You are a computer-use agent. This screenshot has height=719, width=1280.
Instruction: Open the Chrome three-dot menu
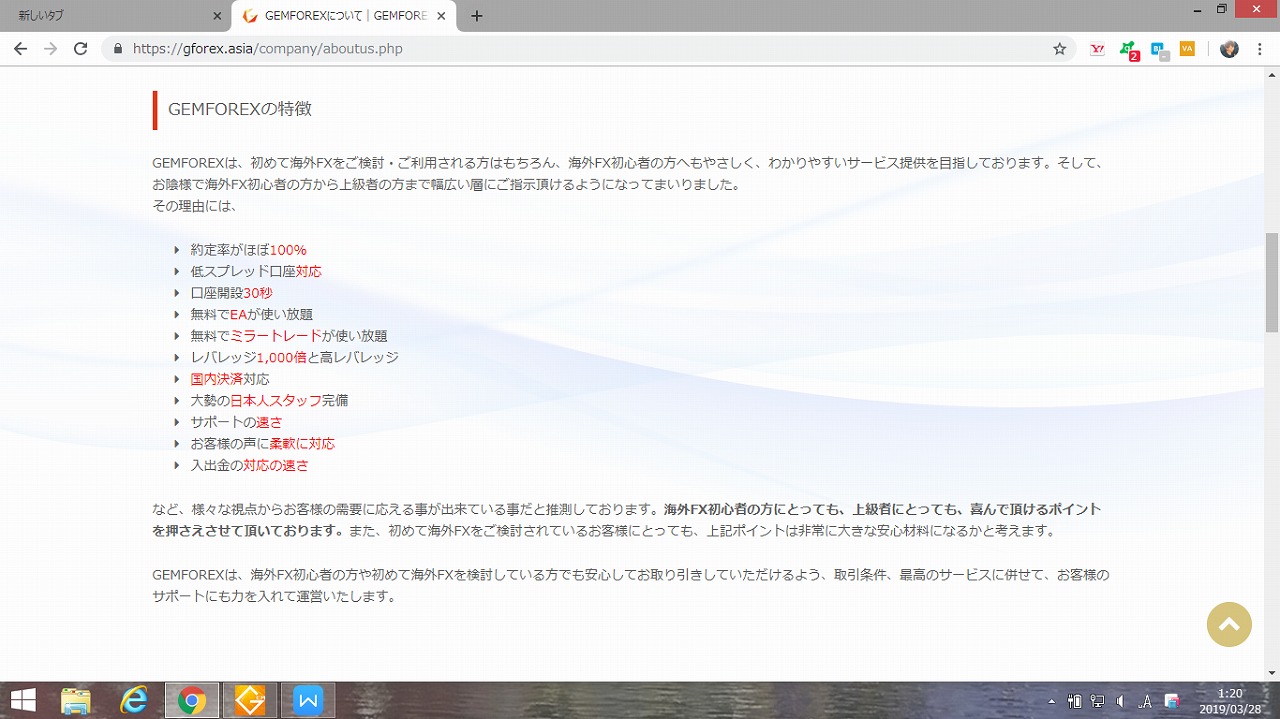pos(1260,48)
